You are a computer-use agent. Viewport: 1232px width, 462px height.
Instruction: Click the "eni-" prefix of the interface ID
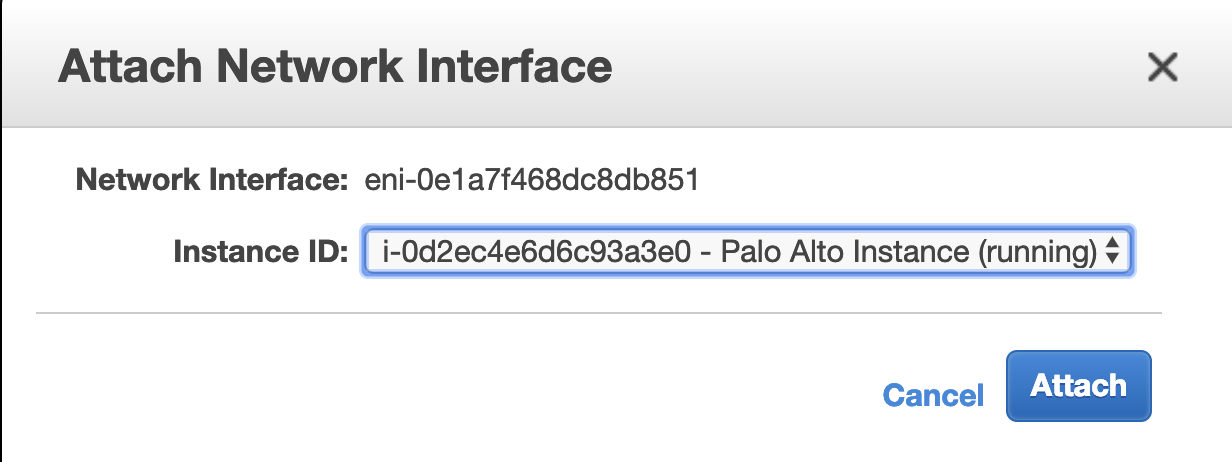(x=383, y=181)
